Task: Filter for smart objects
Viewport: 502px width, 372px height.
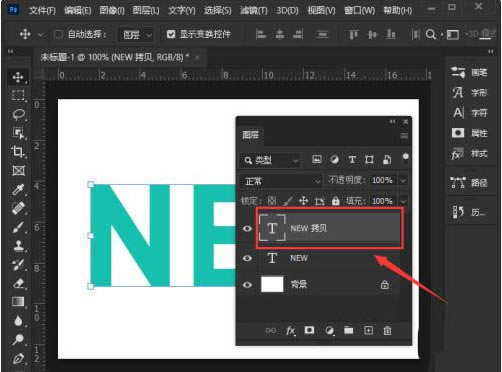Action: [387, 160]
